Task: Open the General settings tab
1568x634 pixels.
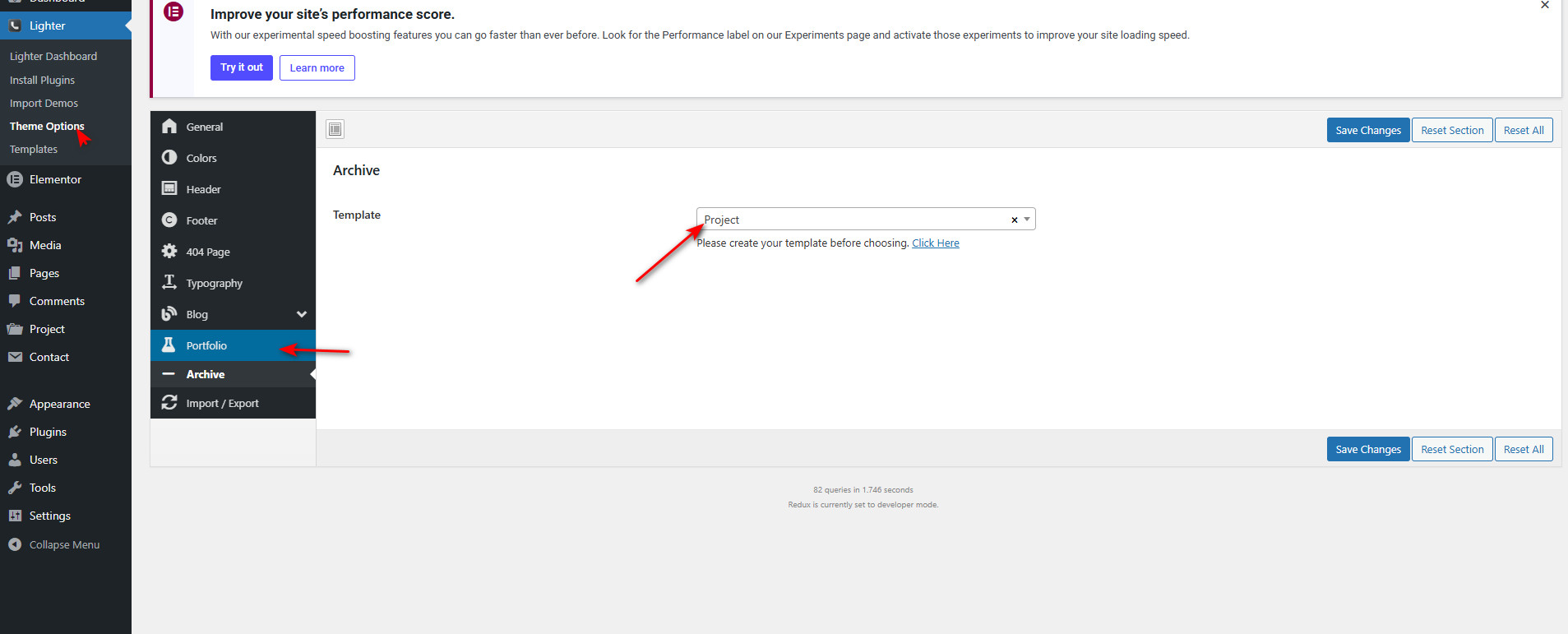Action: 204,127
